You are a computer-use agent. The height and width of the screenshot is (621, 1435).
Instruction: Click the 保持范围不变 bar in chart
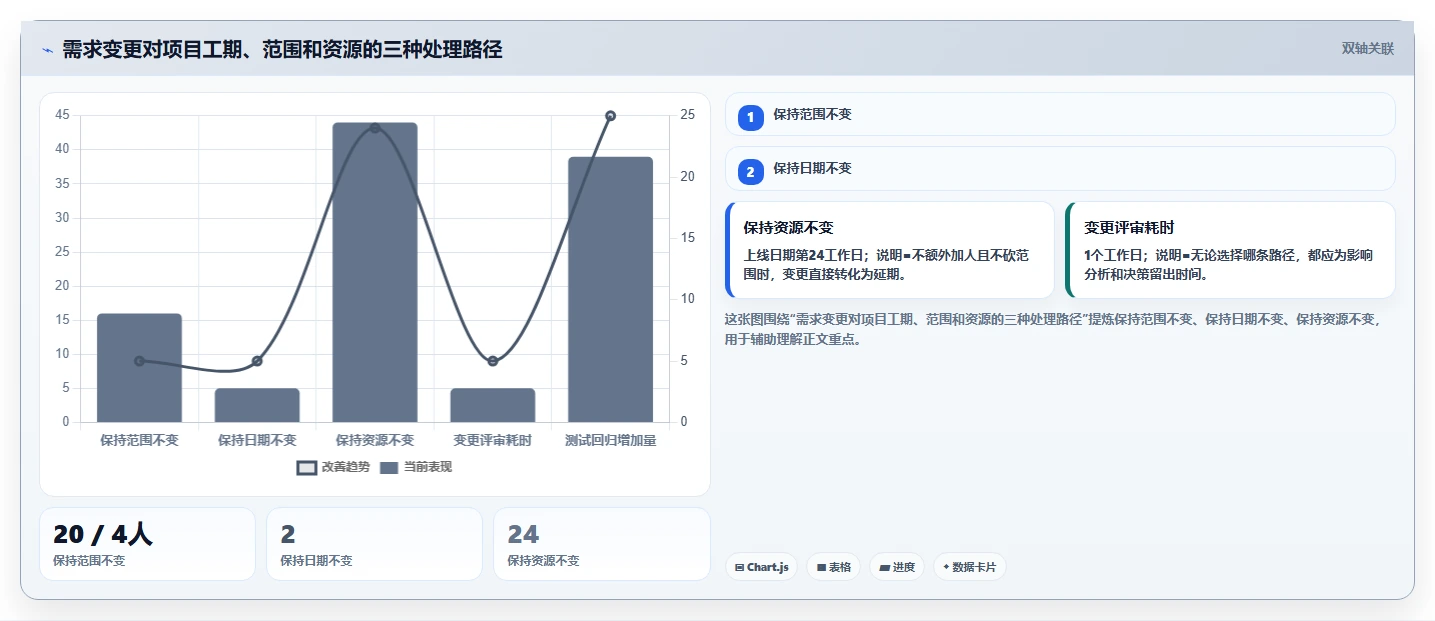[139, 368]
